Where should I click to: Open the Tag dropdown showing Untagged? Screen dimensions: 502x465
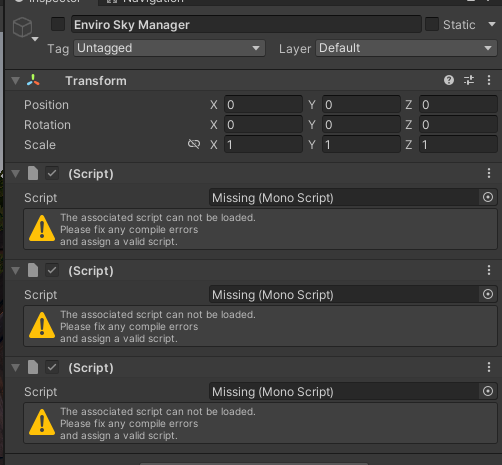169,48
